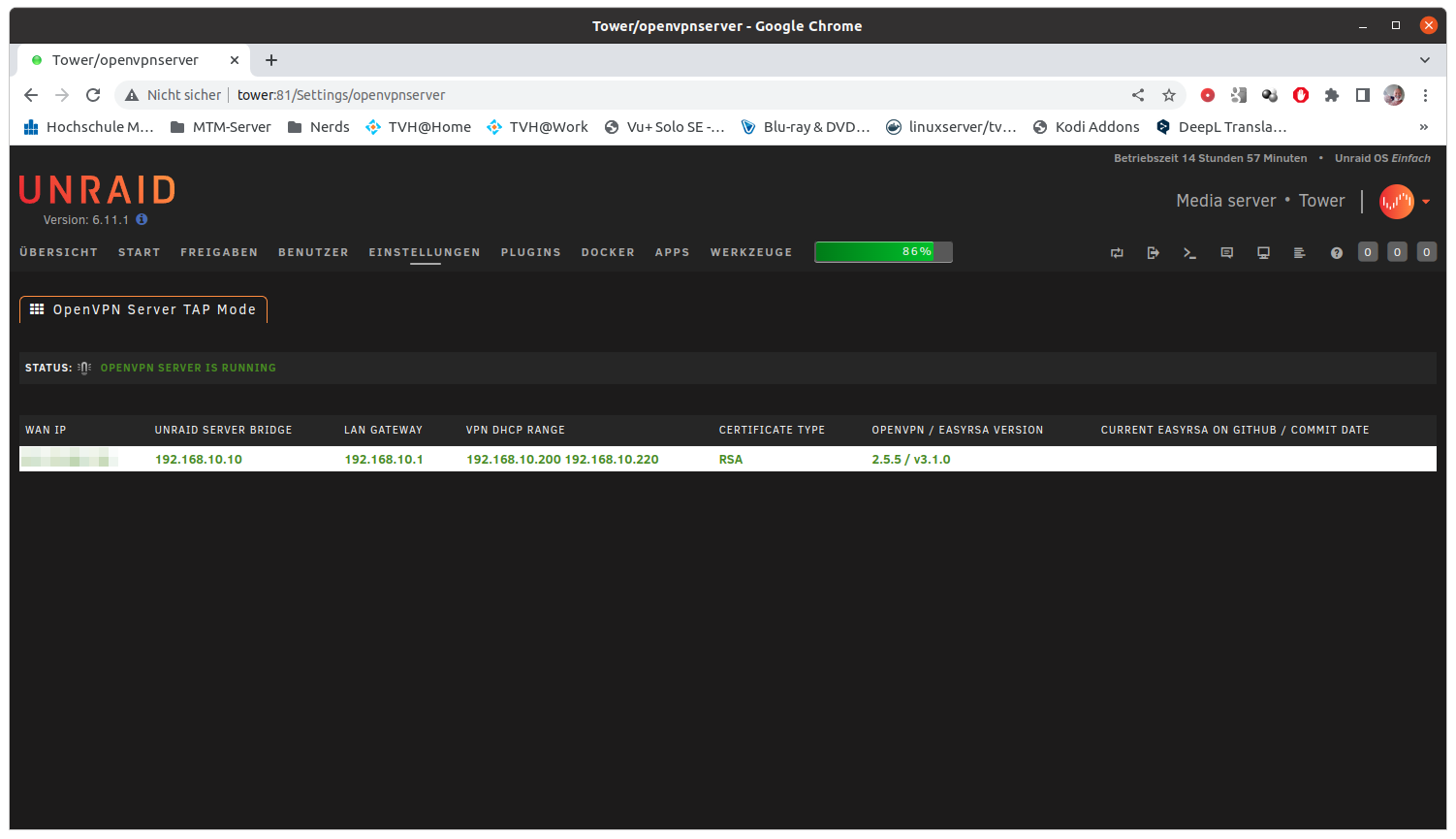Expand the account dropdown arrow beside avatar
This screenshot has width=1456, height=839.
click(1426, 202)
